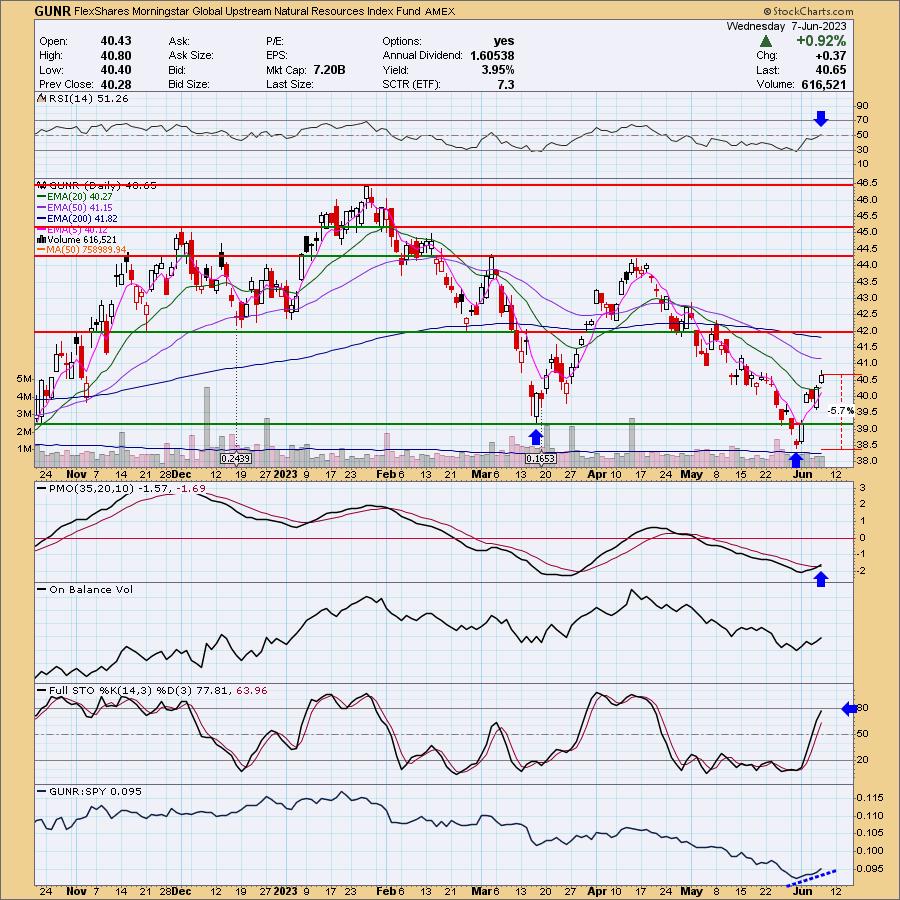Click the Chg value +0.37

(831, 55)
